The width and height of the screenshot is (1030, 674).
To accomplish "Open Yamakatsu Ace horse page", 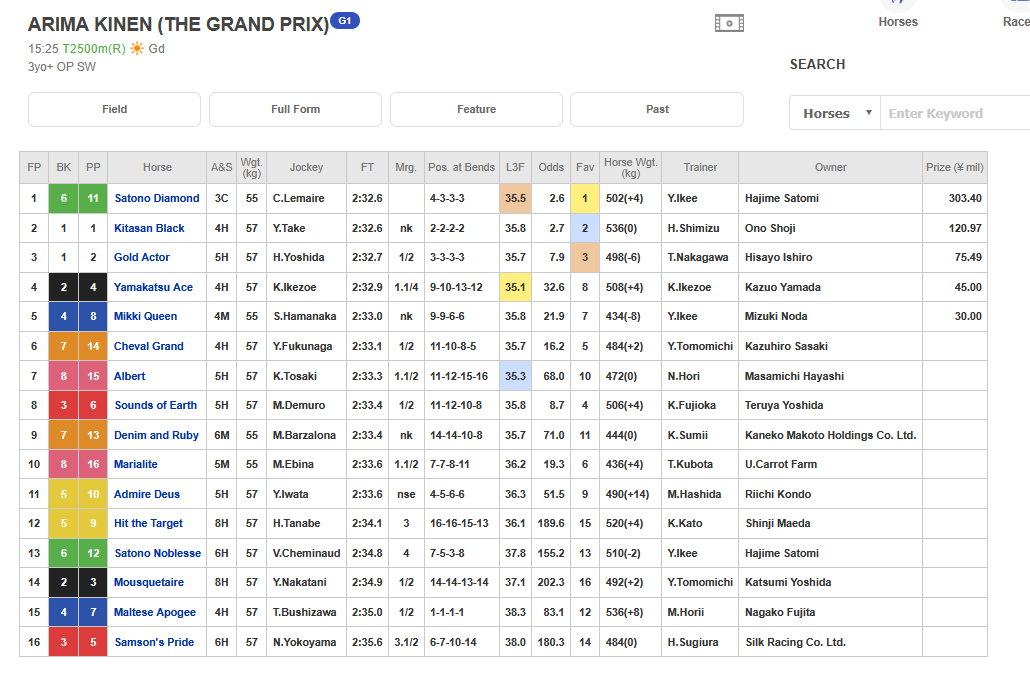I will tap(153, 287).
